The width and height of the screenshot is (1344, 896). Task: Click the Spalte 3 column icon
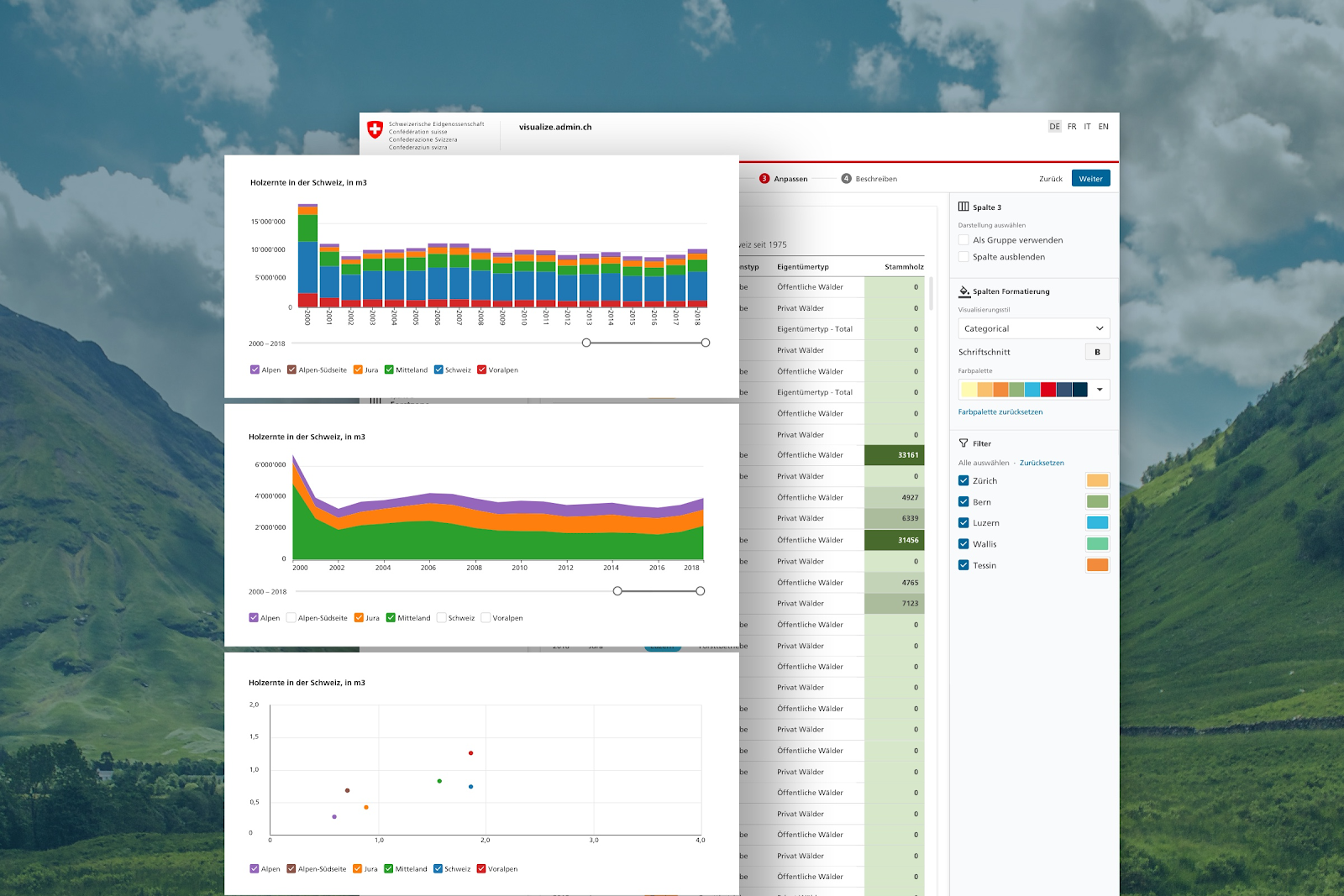click(x=963, y=207)
